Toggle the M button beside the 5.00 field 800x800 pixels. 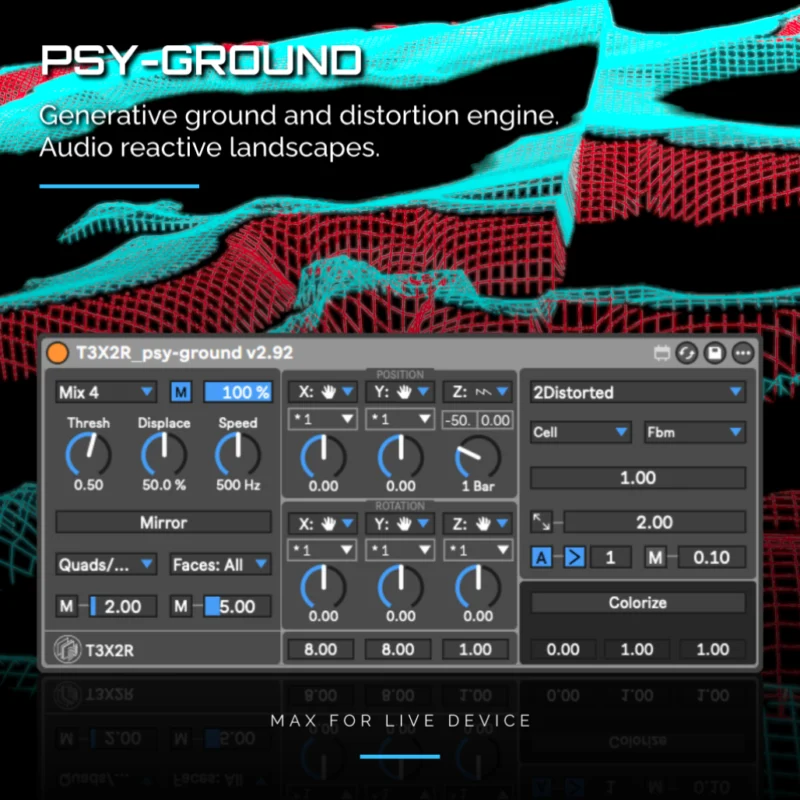pyautogui.click(x=181, y=607)
